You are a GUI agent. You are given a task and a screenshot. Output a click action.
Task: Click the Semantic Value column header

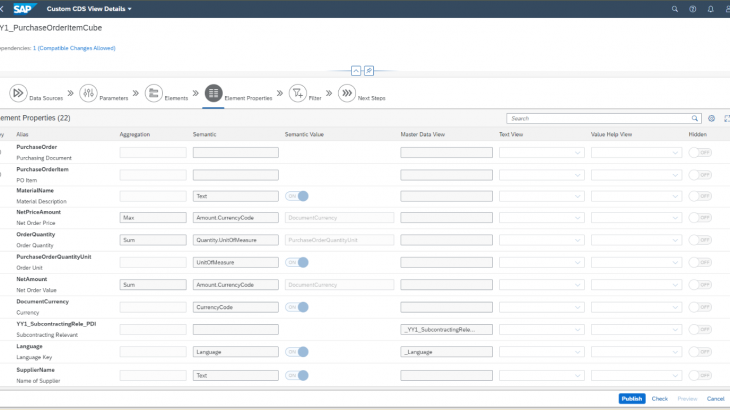(x=304, y=134)
